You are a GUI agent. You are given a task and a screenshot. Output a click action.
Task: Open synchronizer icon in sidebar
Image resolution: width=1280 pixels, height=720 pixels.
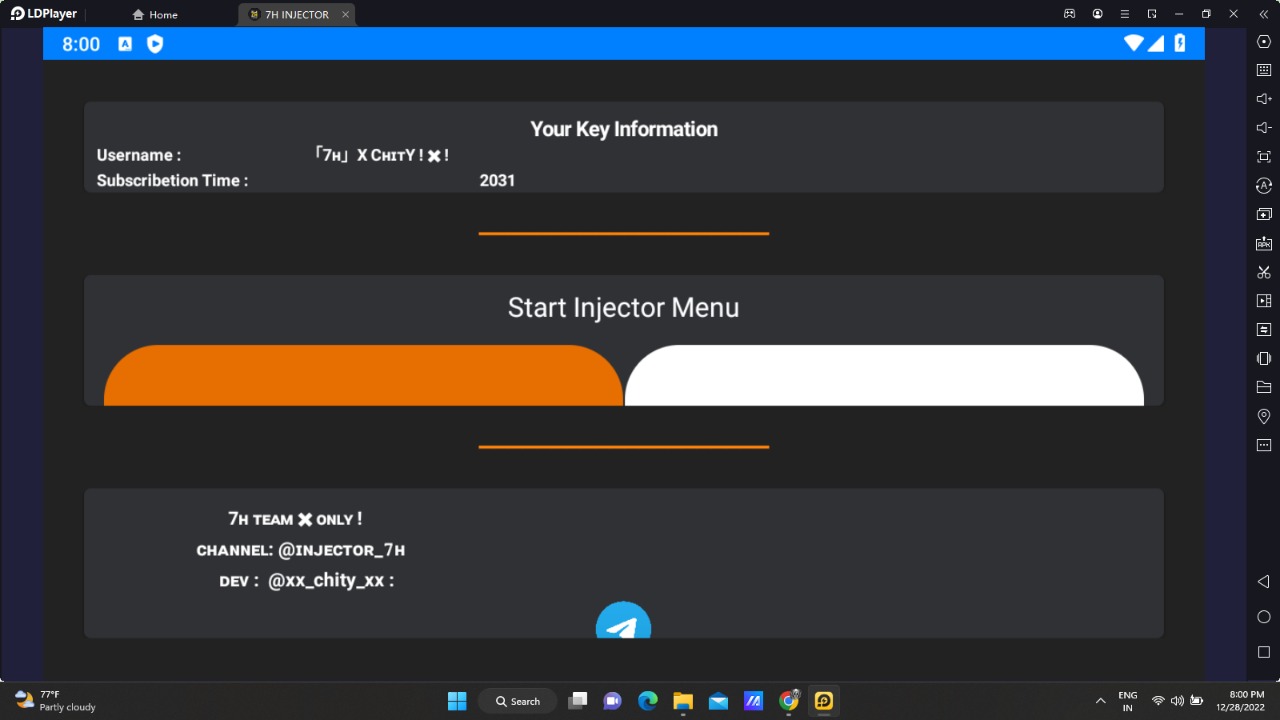pos(1264,329)
